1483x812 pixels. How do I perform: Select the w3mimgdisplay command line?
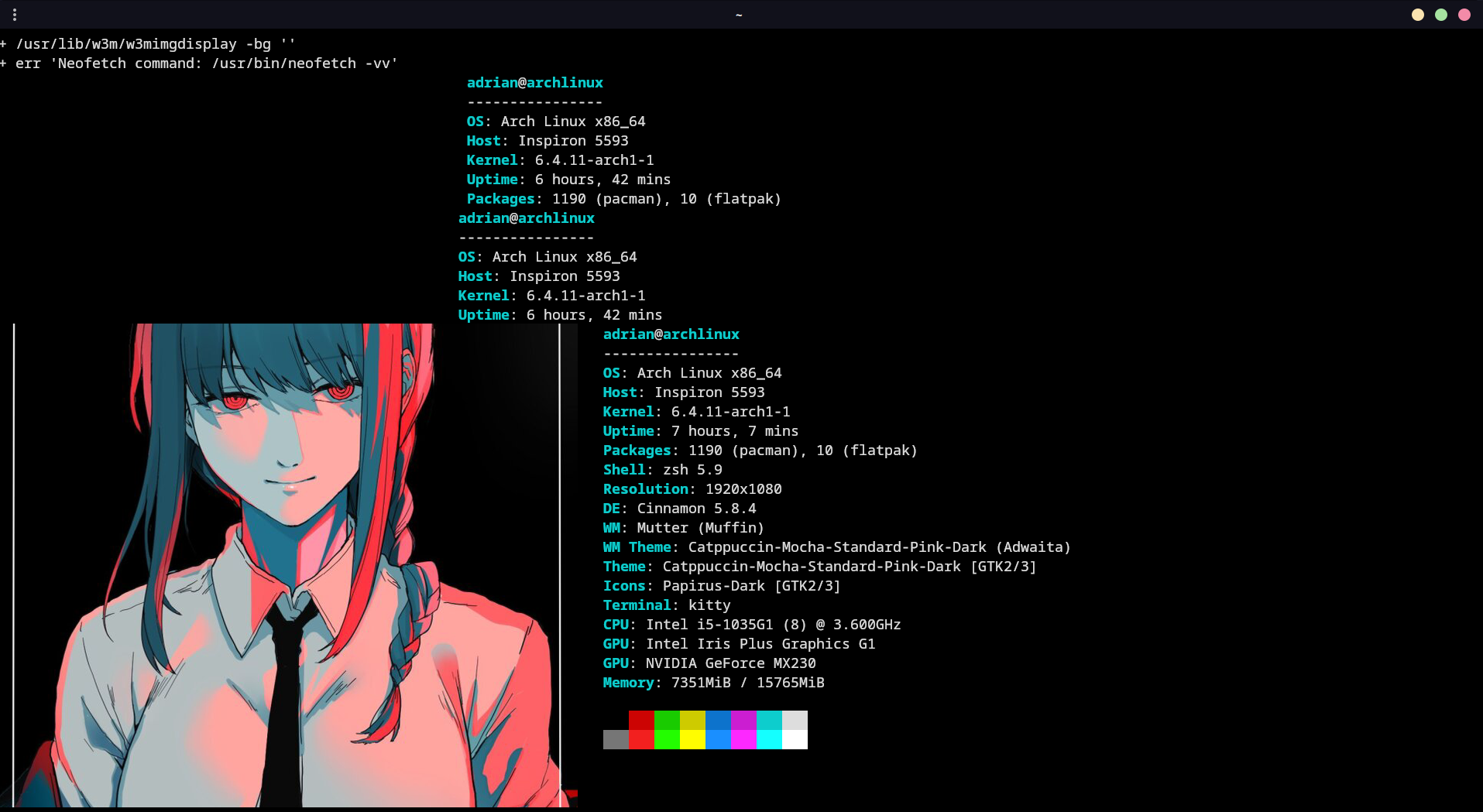pyautogui.click(x=149, y=44)
